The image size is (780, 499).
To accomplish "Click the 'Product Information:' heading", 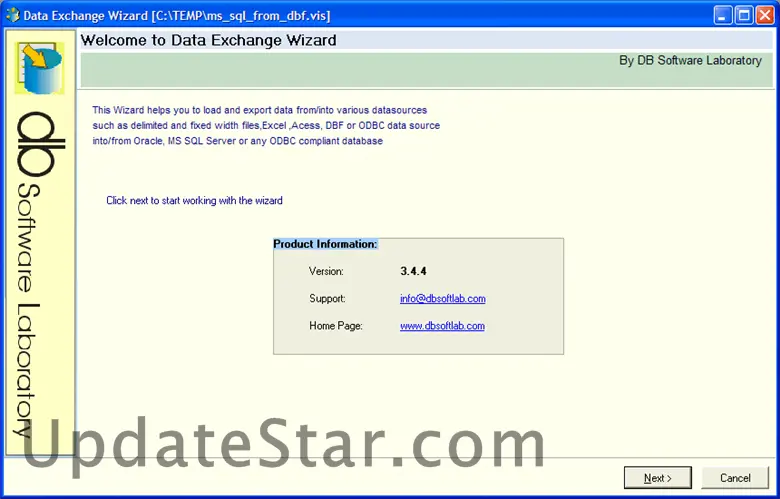I will click(325, 244).
